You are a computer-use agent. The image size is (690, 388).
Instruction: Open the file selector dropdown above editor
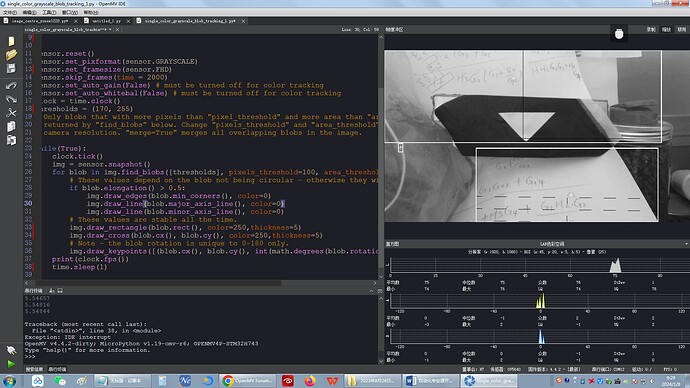pos(68,29)
